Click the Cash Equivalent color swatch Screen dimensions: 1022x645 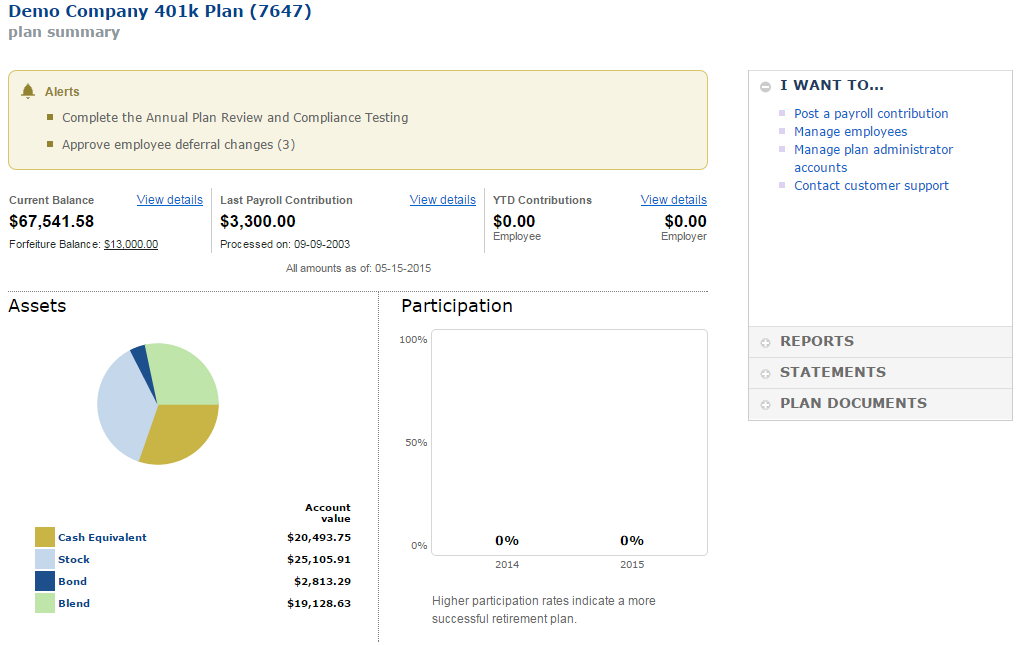[45, 538]
